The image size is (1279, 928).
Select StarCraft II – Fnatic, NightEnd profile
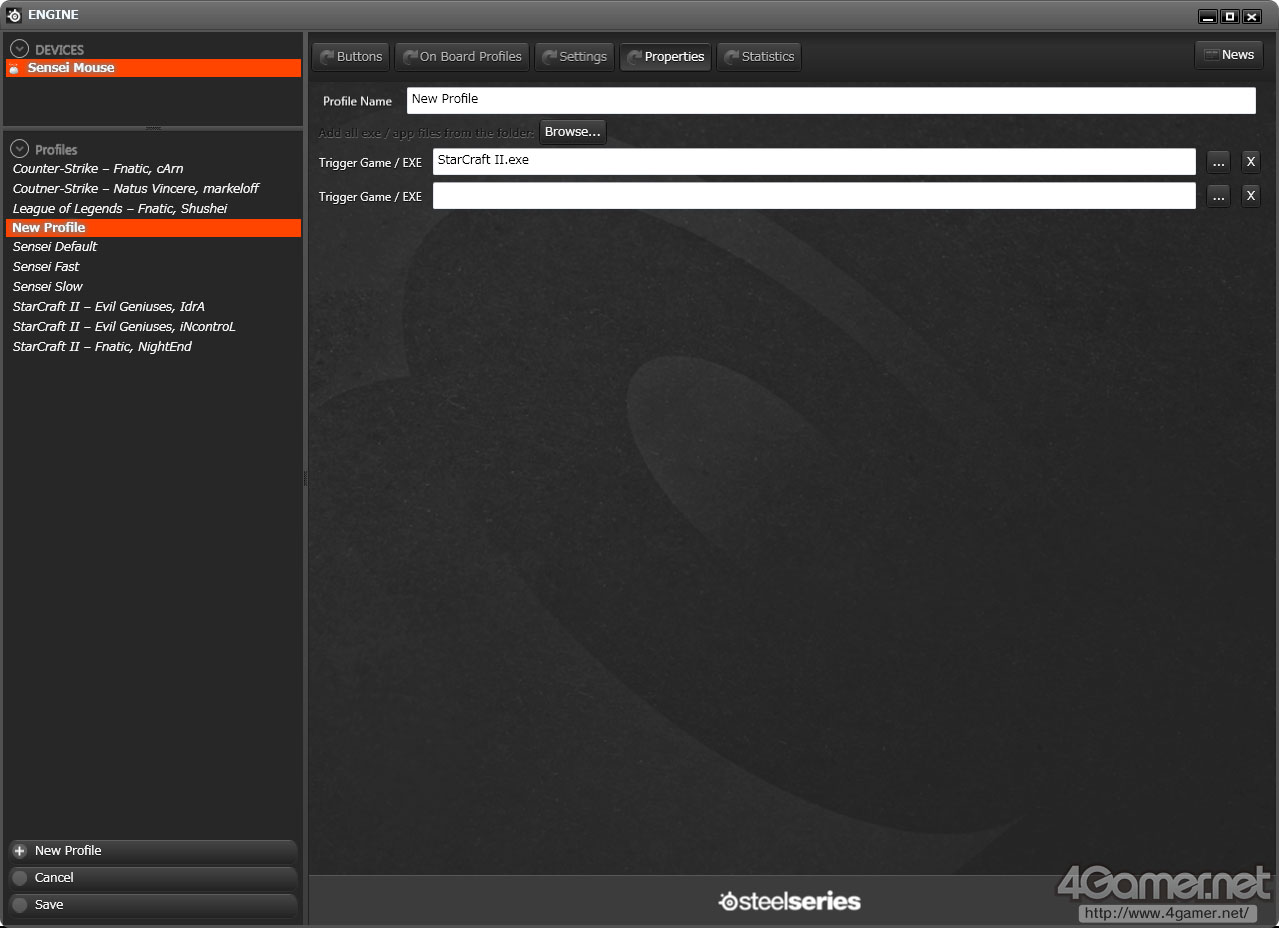pos(102,347)
